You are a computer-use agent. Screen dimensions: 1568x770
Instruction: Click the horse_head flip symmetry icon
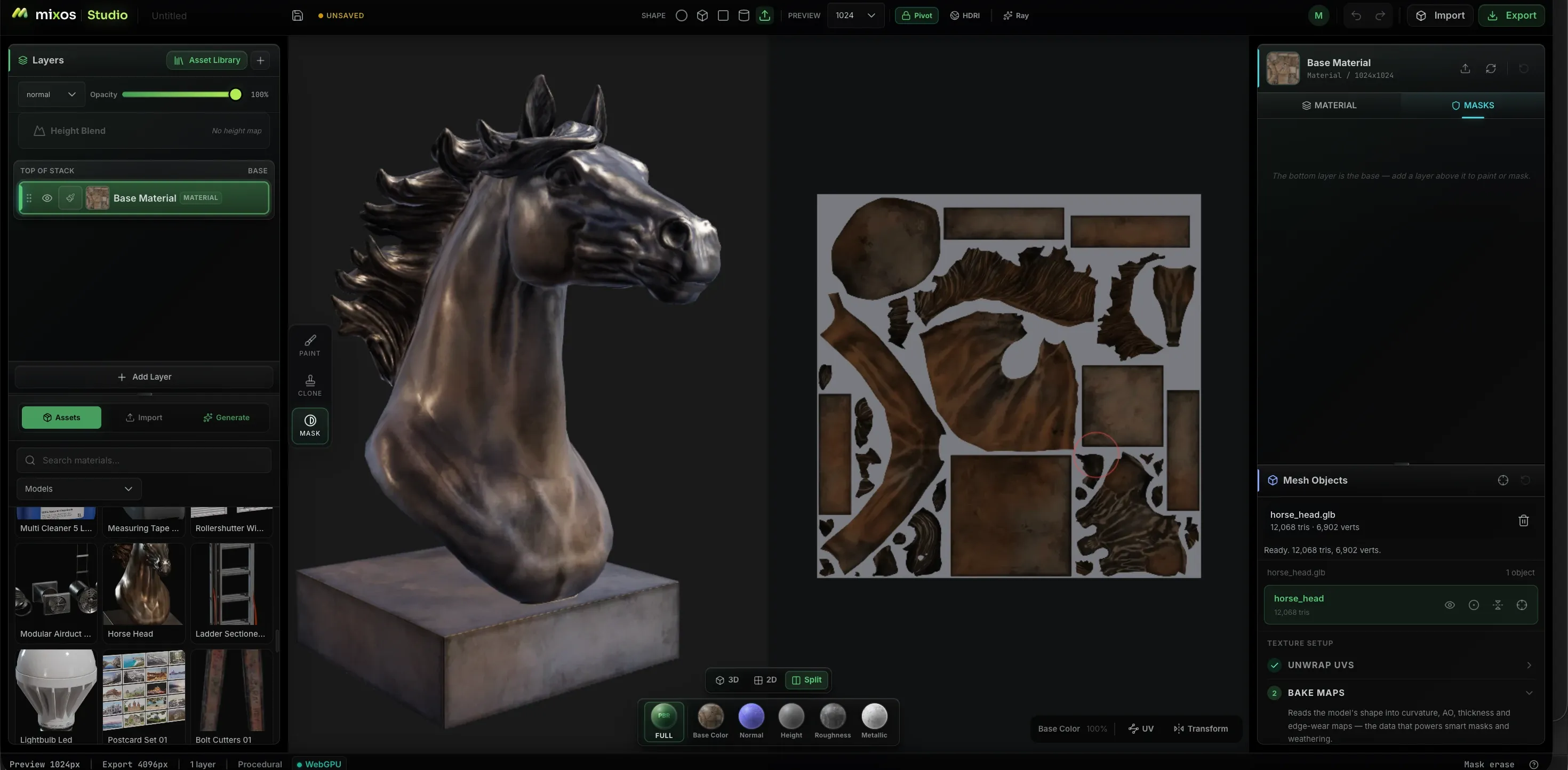pos(1498,605)
